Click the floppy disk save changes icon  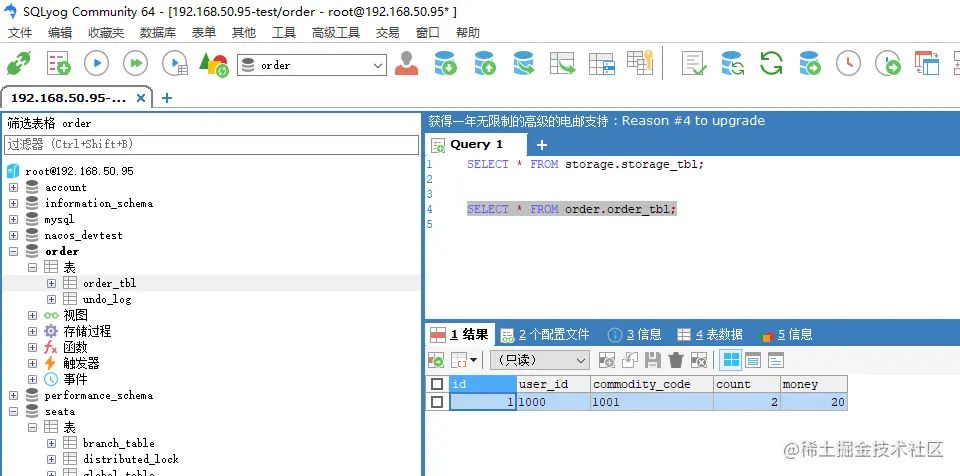click(653, 360)
